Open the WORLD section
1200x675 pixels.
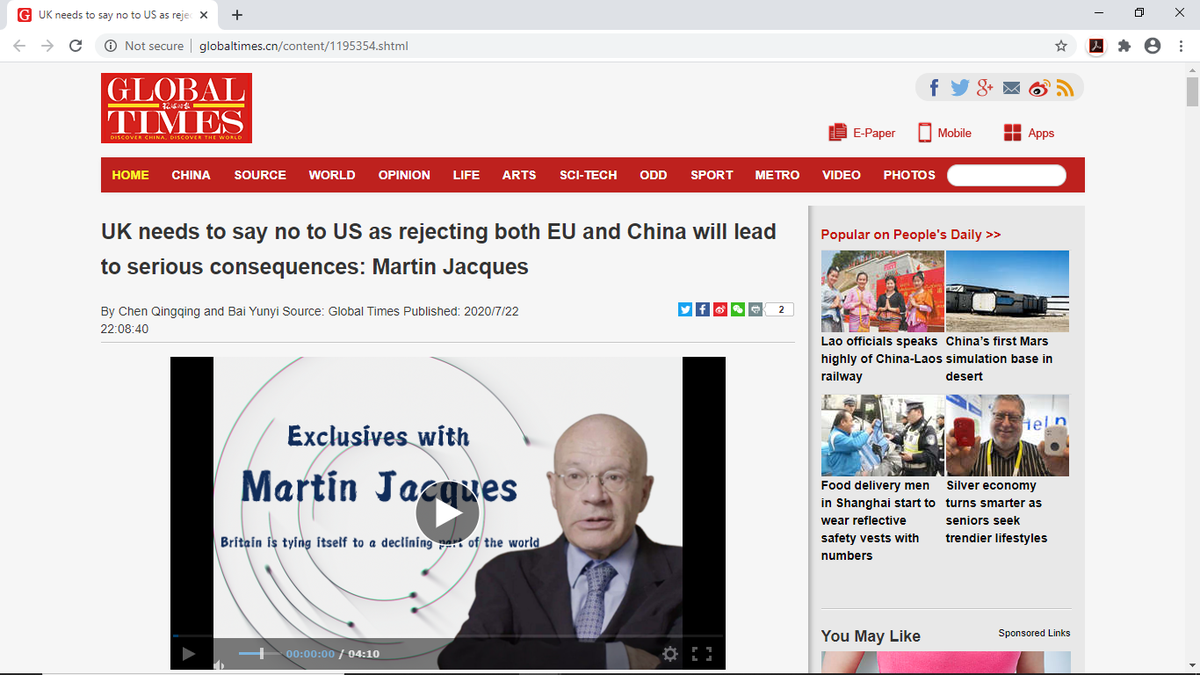[332, 175]
